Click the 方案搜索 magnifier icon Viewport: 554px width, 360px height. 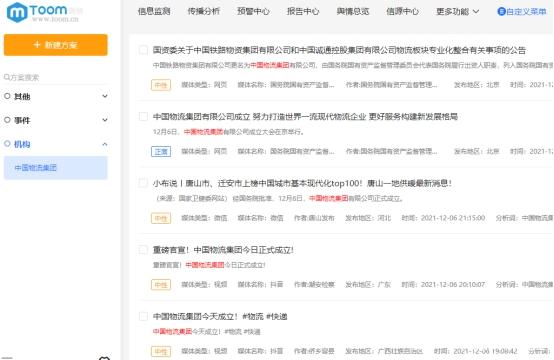(x=7, y=77)
